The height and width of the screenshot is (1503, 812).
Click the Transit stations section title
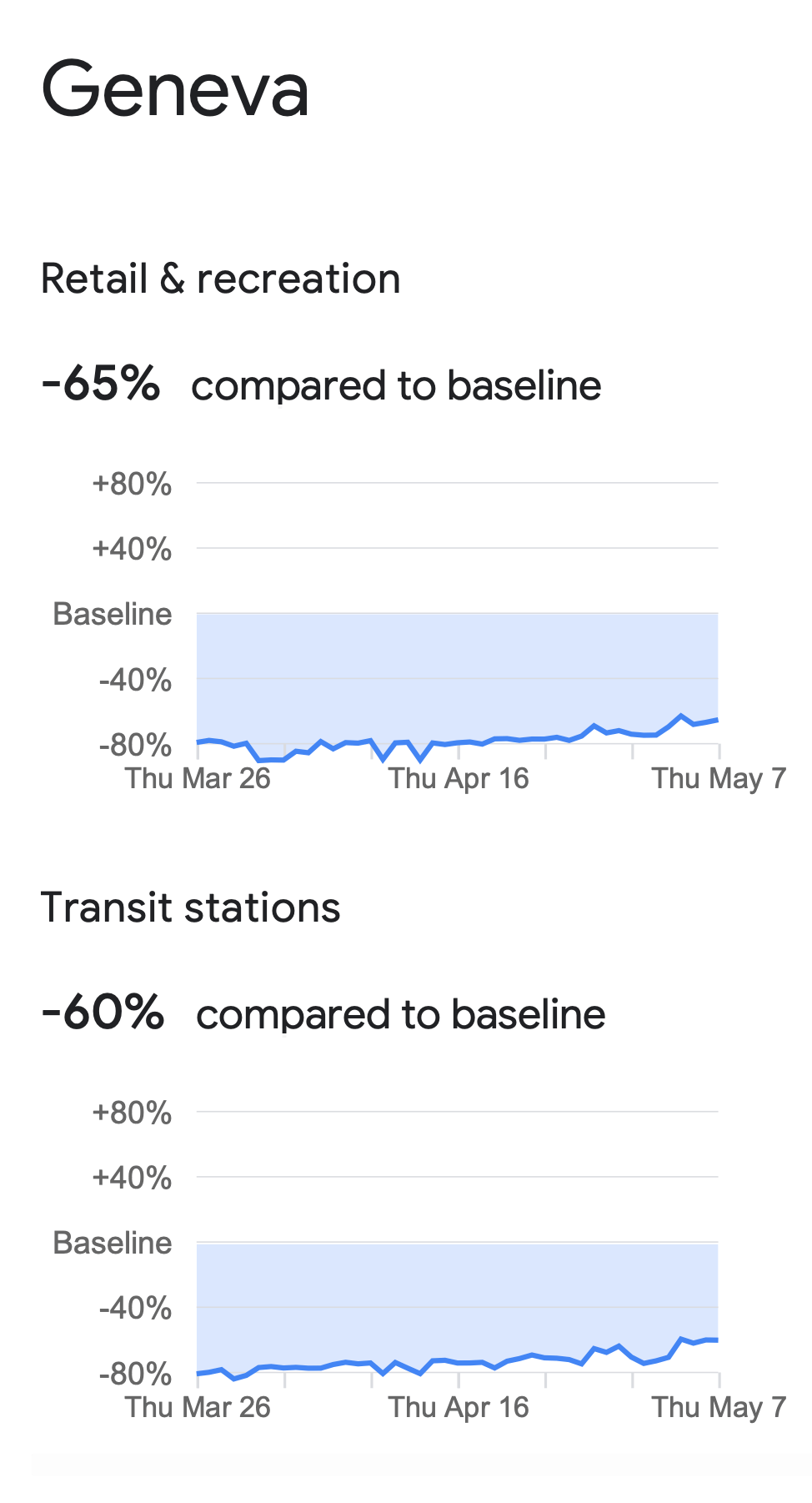(191, 907)
